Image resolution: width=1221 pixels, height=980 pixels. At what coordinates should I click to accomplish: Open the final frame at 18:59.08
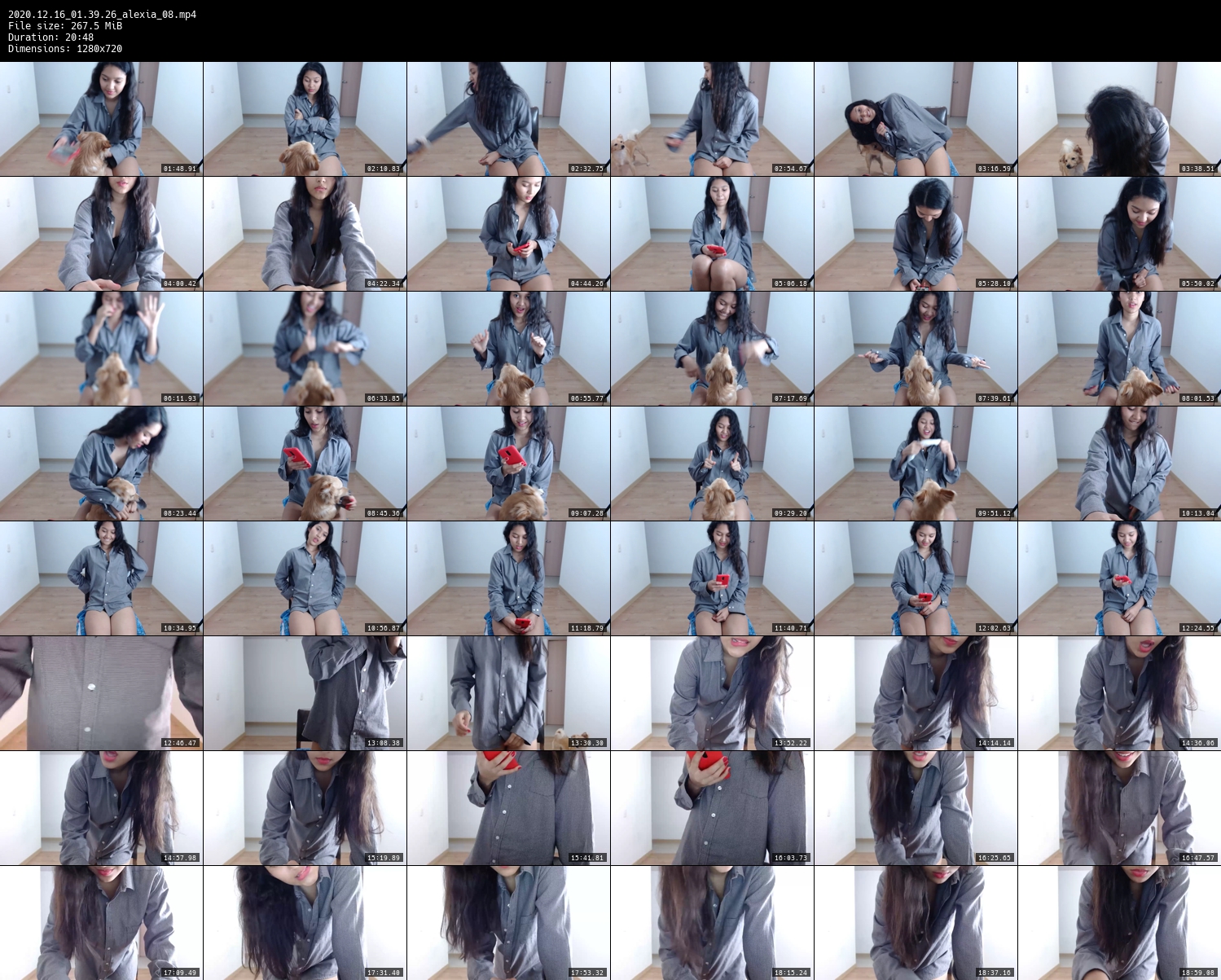[1119, 922]
